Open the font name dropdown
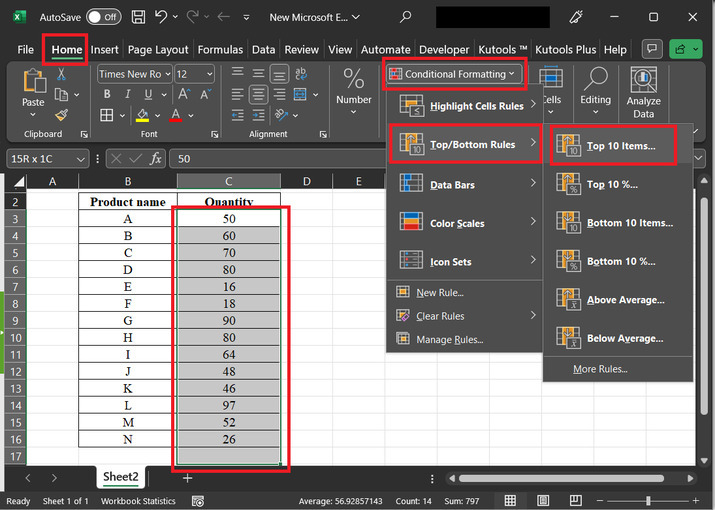Screen dimensions: 715x510 tap(133, 74)
